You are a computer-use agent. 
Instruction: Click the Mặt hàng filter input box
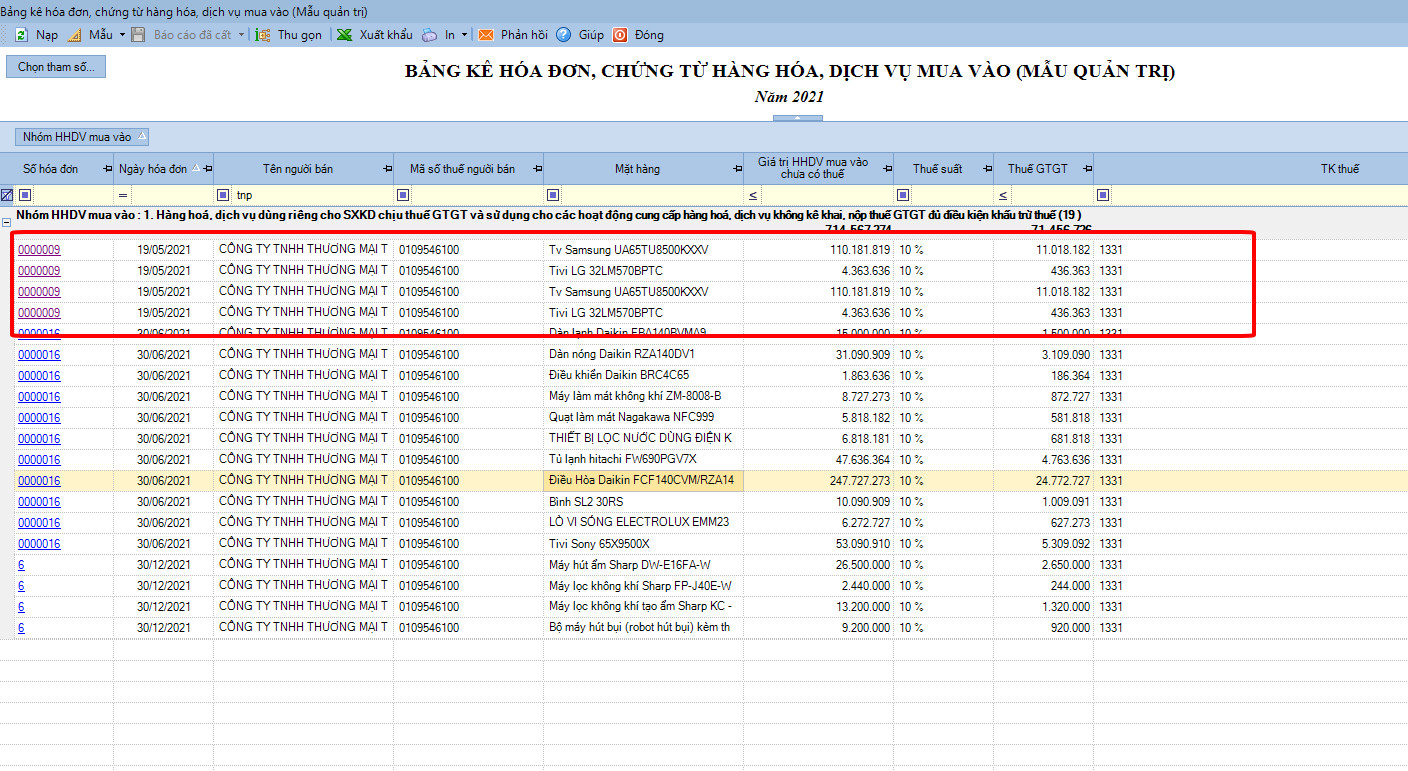point(652,195)
